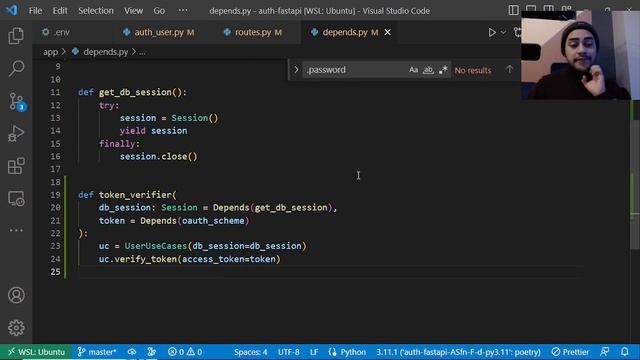The width and height of the screenshot is (640, 360).
Task: Open the Search view in activity bar
Action: click(16, 68)
